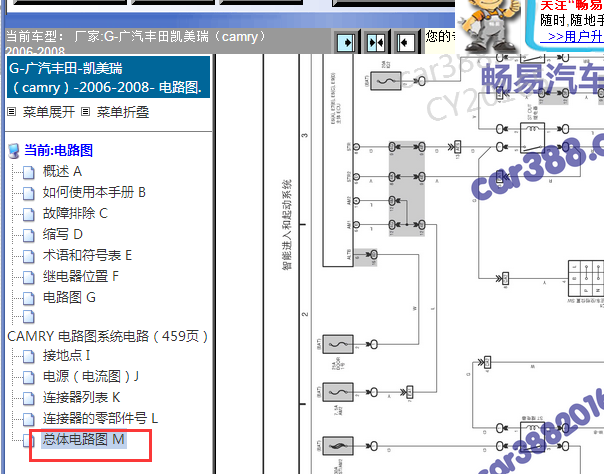604x474 pixels.
Task: Select 故障排除 C entry
Action: pos(75,213)
